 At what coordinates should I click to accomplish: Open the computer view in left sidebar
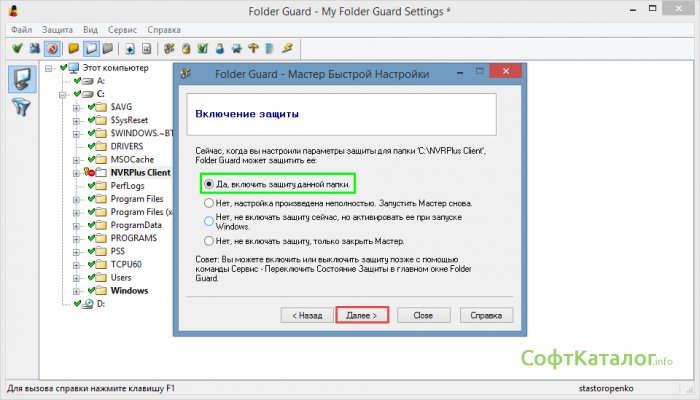pos(19,79)
